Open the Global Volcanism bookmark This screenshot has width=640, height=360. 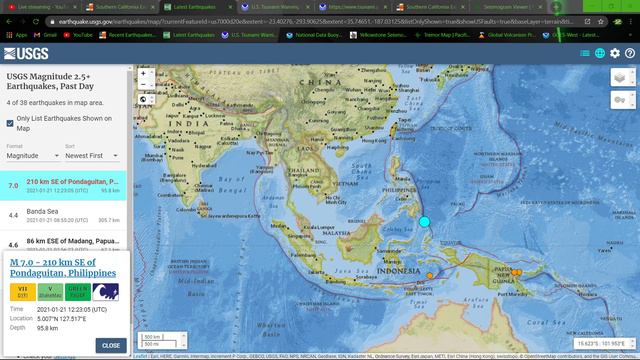(x=507, y=35)
